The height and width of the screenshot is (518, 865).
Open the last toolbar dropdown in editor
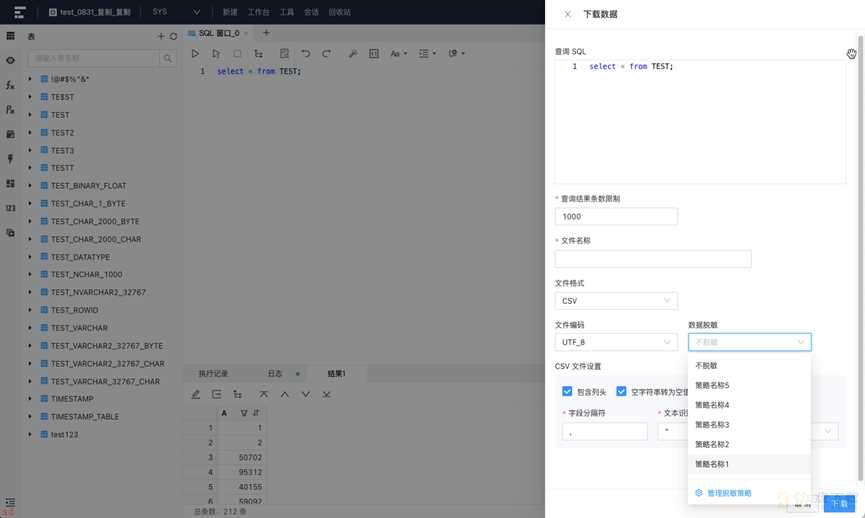[456, 54]
